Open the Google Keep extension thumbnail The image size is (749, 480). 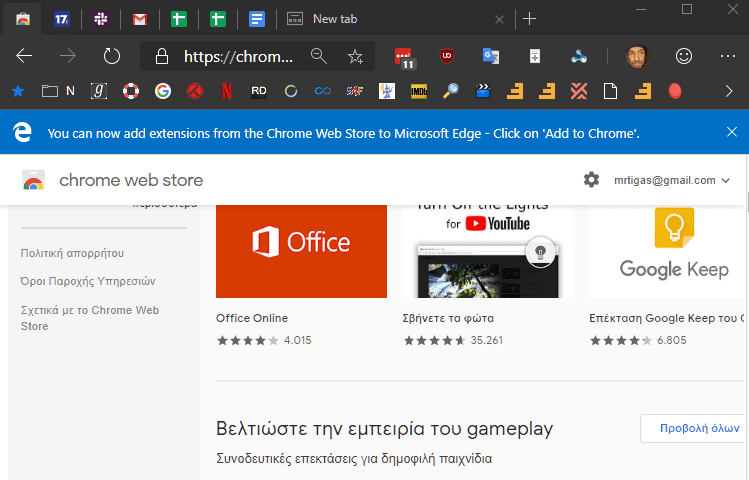point(667,251)
